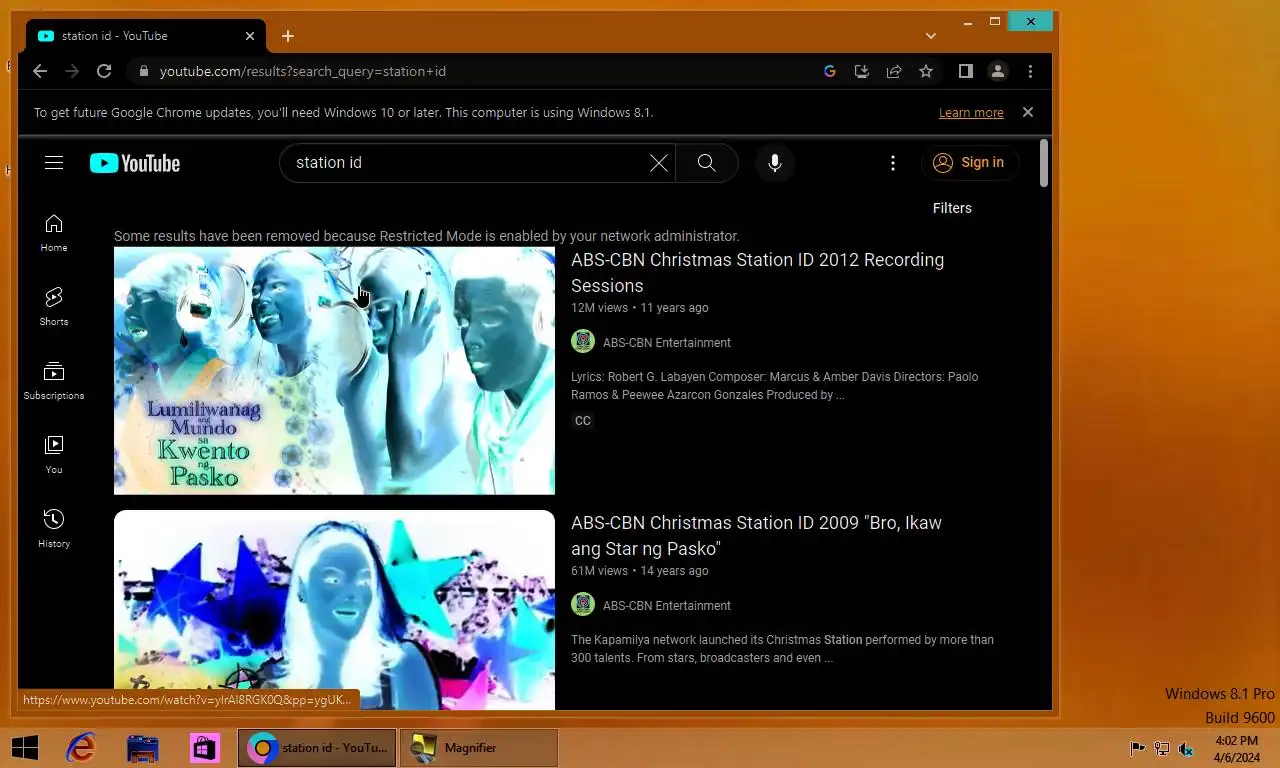The height and width of the screenshot is (768, 1280).
Task: Click the install app icon in address bar
Action: coord(861,71)
